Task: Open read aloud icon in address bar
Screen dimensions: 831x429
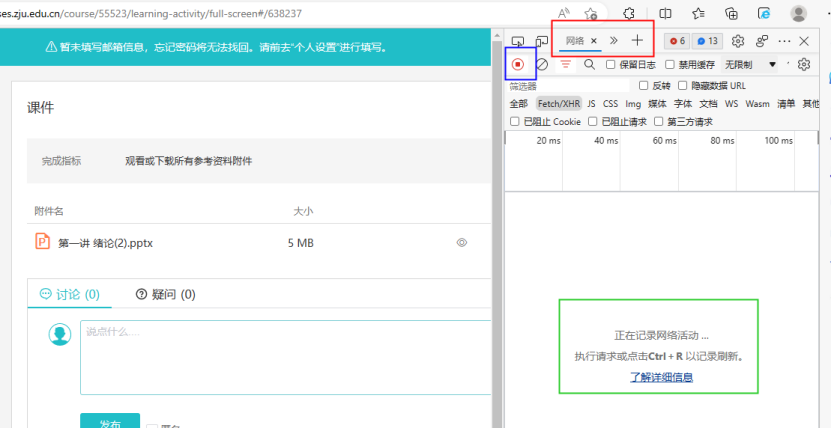Action: point(564,13)
